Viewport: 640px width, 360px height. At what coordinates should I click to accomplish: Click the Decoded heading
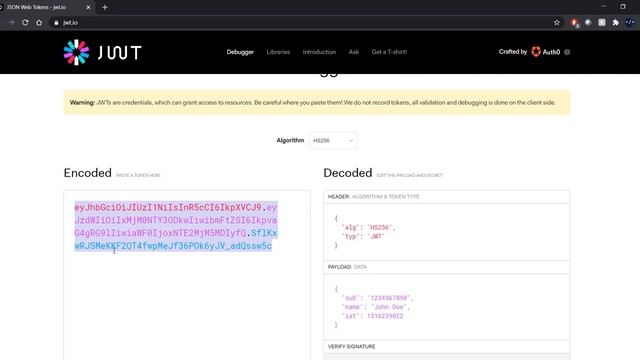tap(348, 173)
